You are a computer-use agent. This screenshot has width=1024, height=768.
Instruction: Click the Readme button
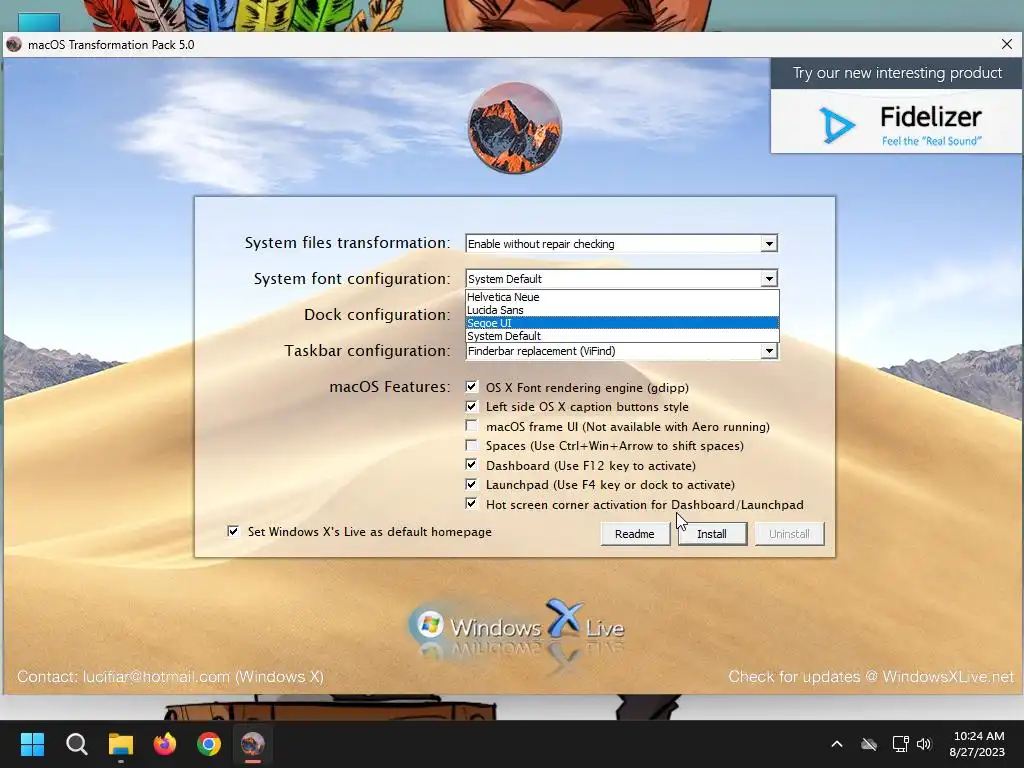(x=635, y=534)
